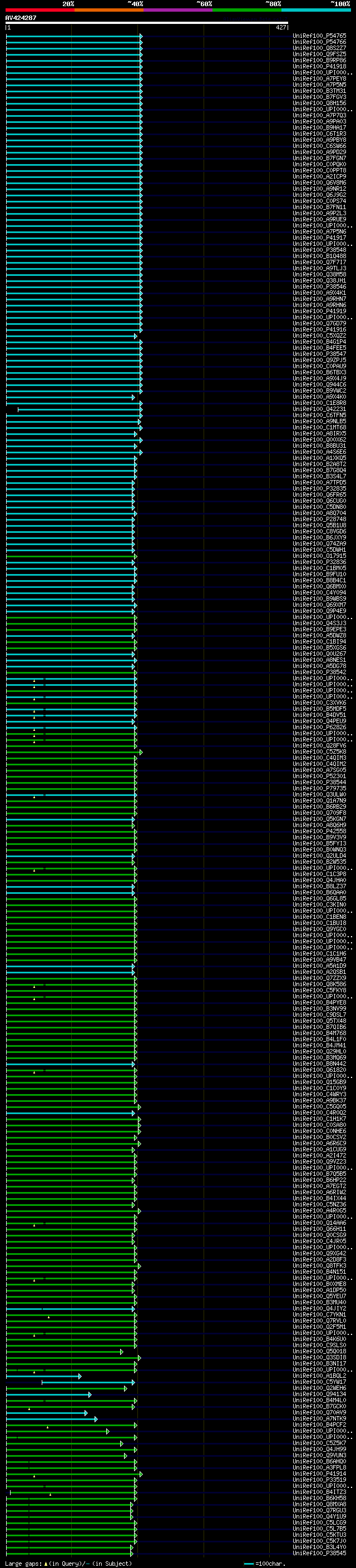Open the UniRef100_Q8S2Z7 hit label
Image resolution: width=356 pixels, height=1568 pixels.
click(319, 48)
